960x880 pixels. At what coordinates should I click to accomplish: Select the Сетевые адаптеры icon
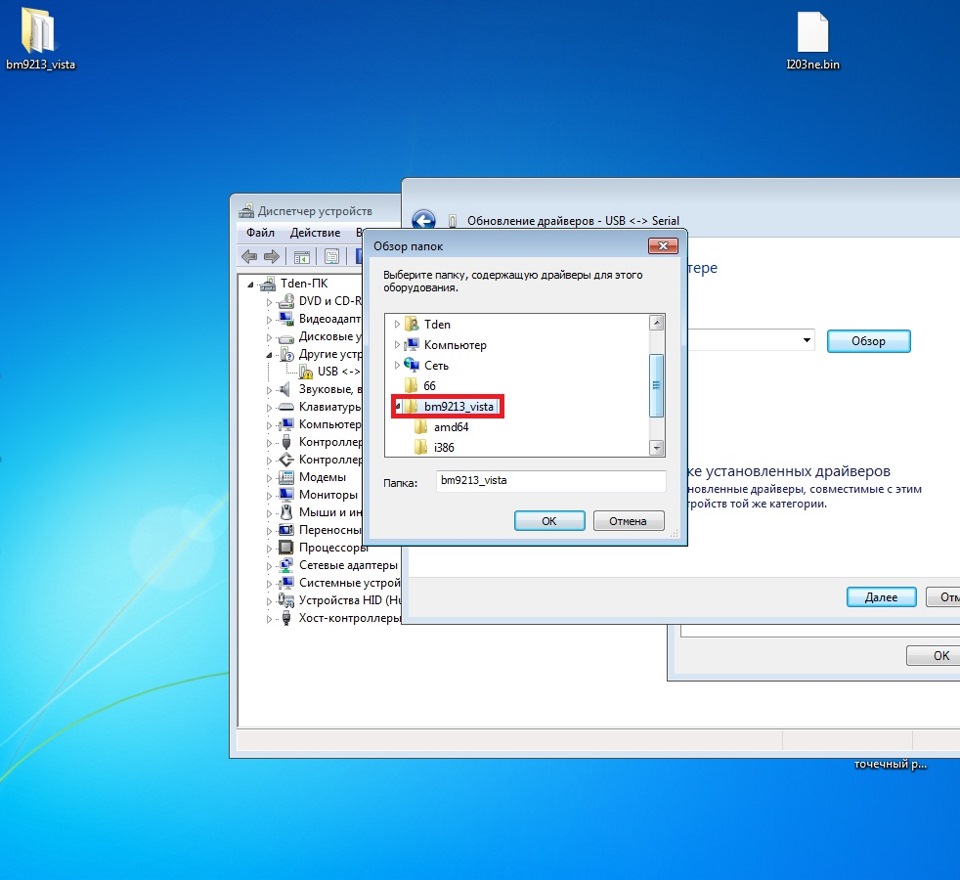coord(286,565)
